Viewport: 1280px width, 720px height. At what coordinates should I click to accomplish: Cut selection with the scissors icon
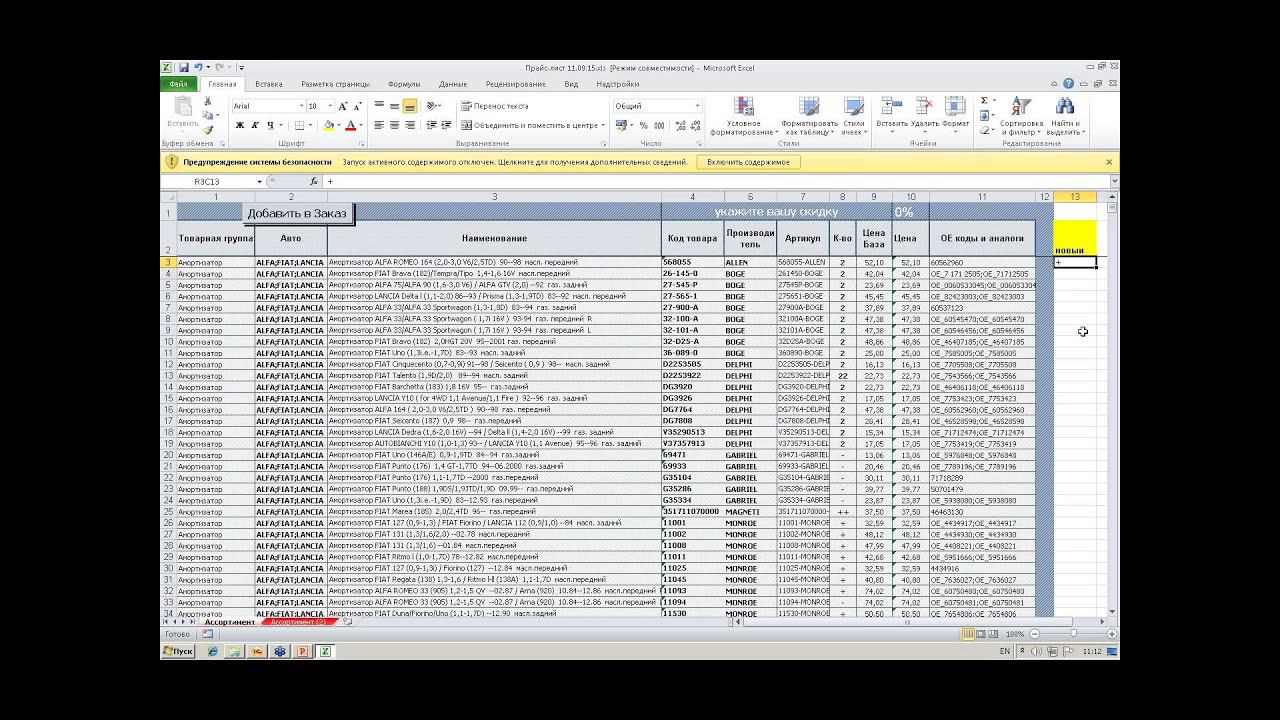pos(208,101)
